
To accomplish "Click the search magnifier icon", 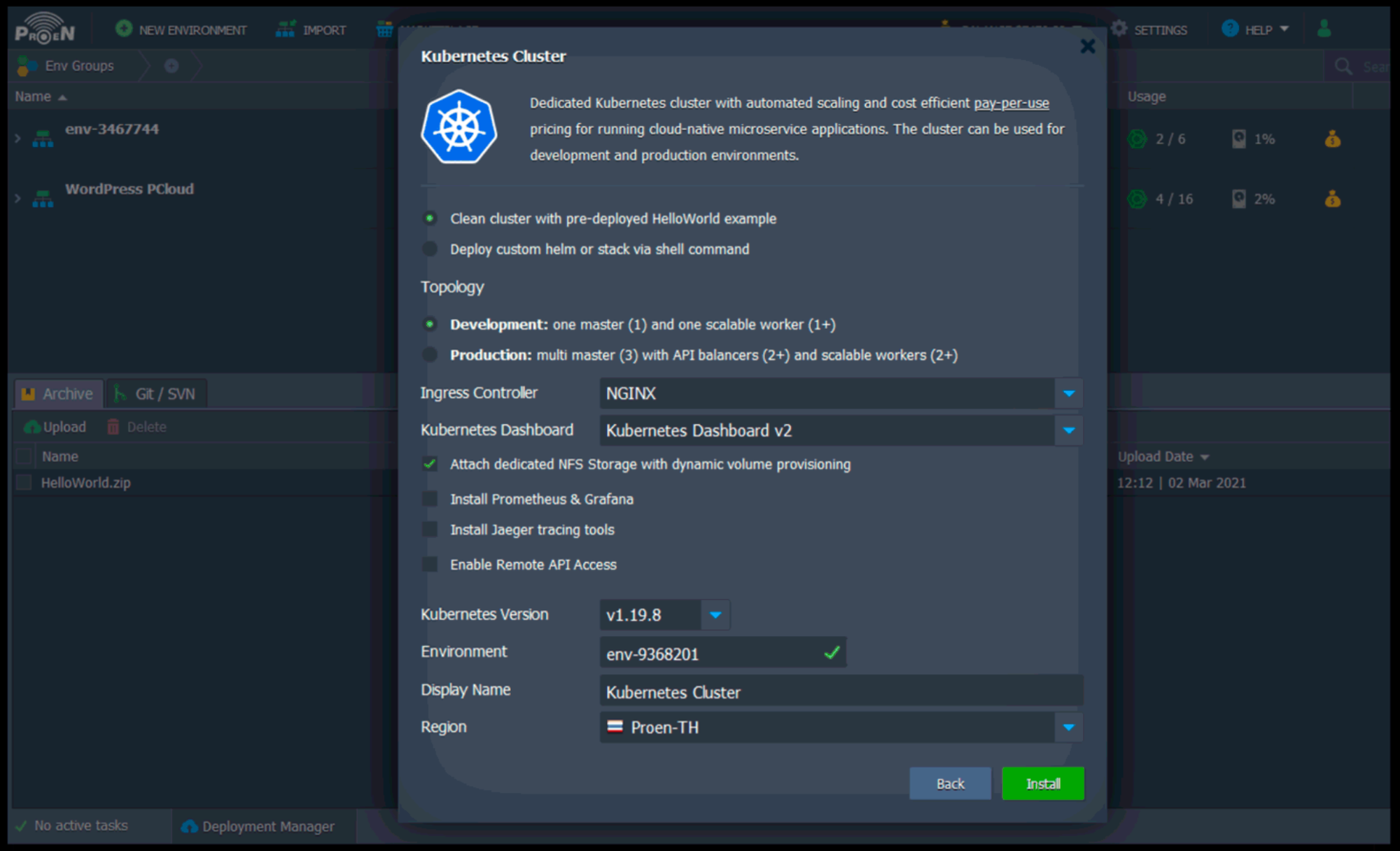I will point(1343,66).
